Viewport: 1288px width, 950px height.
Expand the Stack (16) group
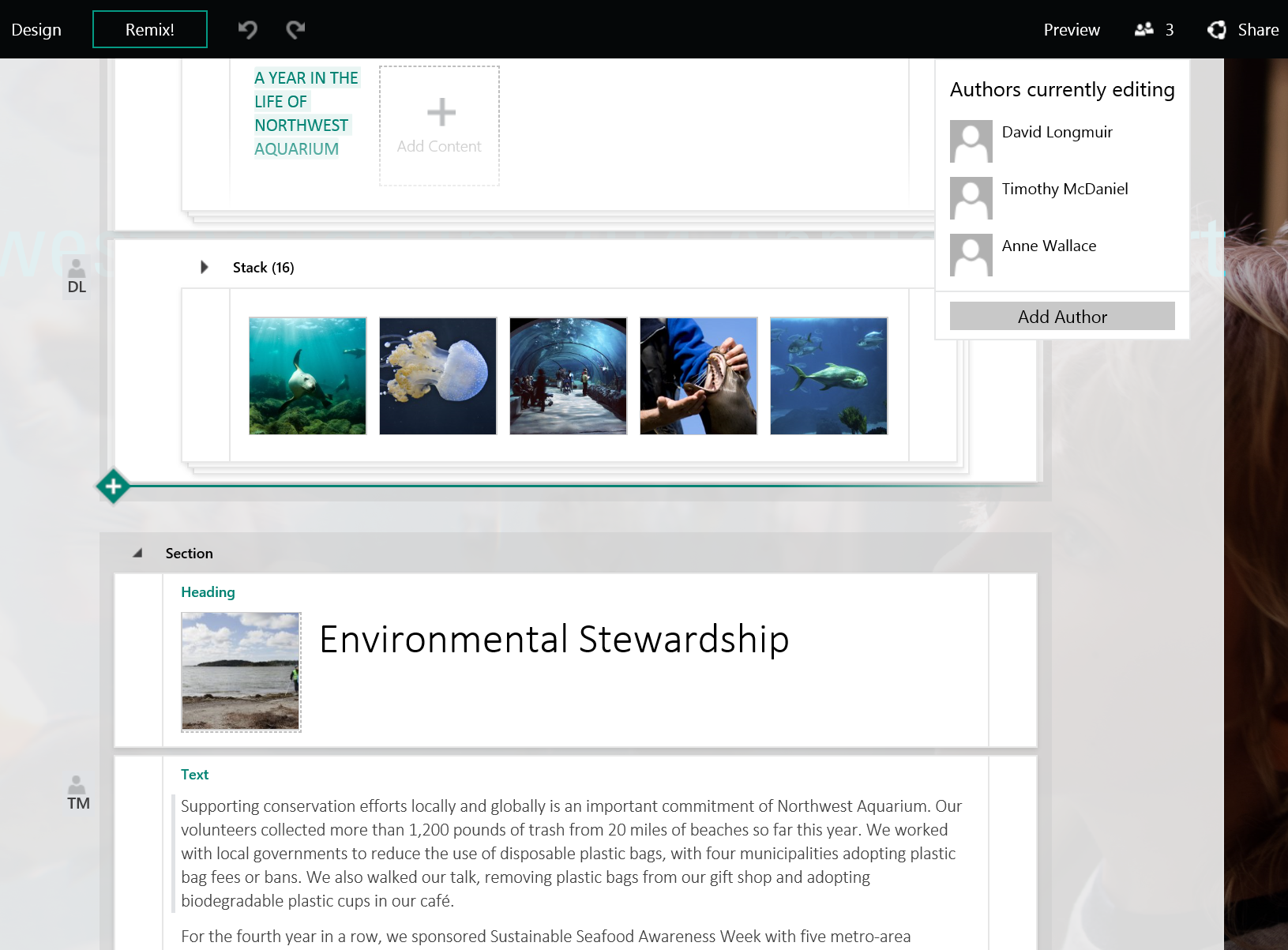point(205,267)
